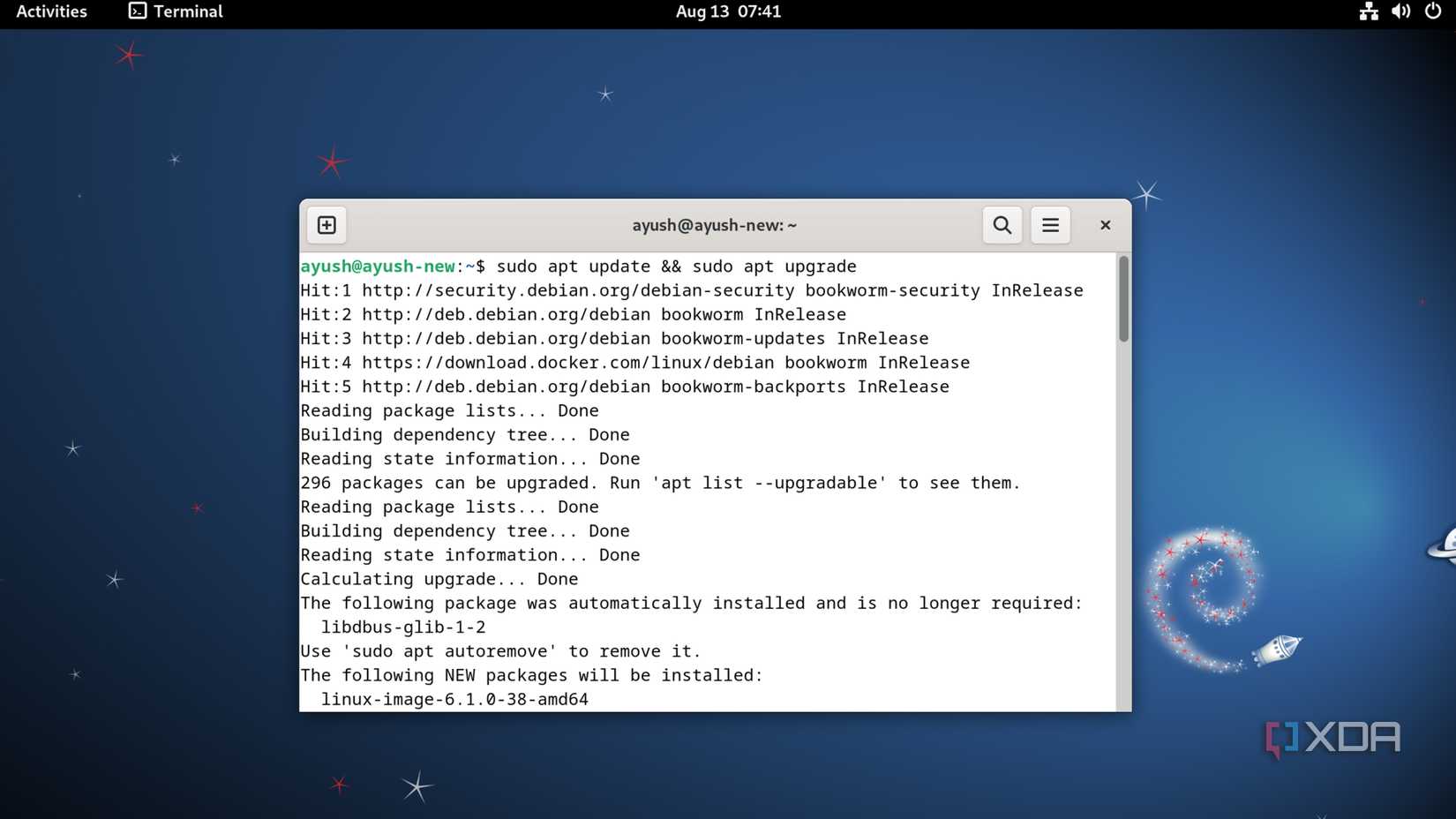Screen dimensions: 1456x819
Task: Click the linux-image-6.1.0-38-amd64 package name
Action: tap(456, 698)
